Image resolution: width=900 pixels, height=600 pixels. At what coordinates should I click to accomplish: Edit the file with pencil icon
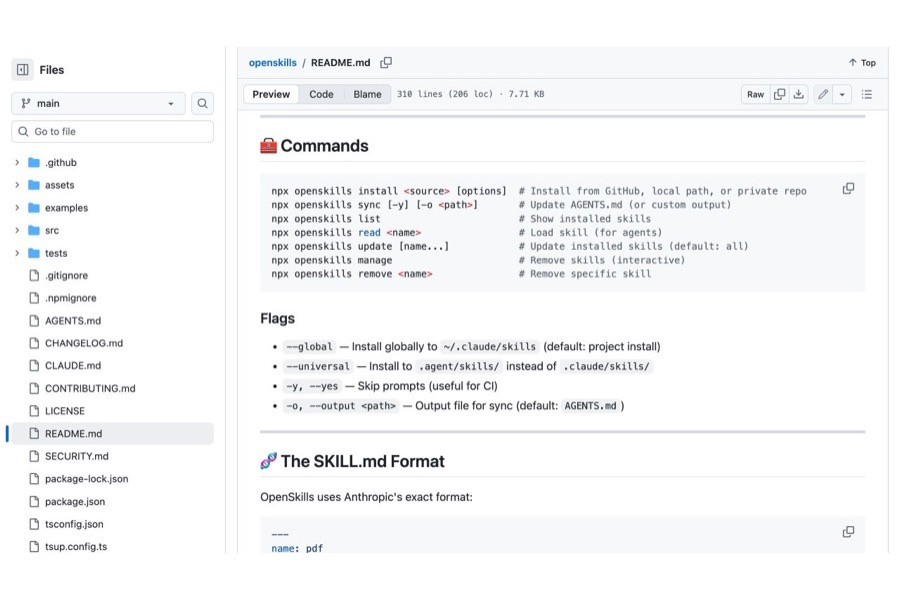coord(823,94)
